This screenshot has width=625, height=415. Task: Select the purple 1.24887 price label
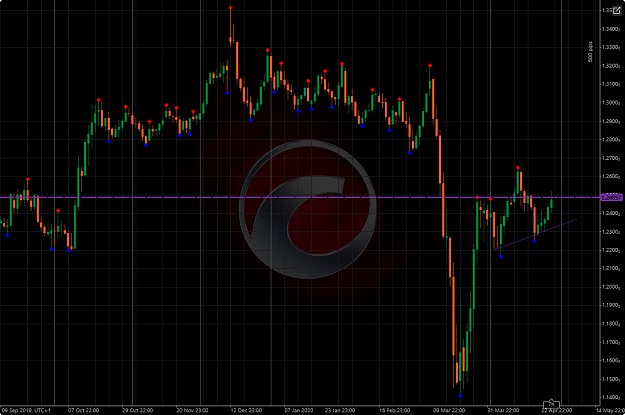(611, 197)
